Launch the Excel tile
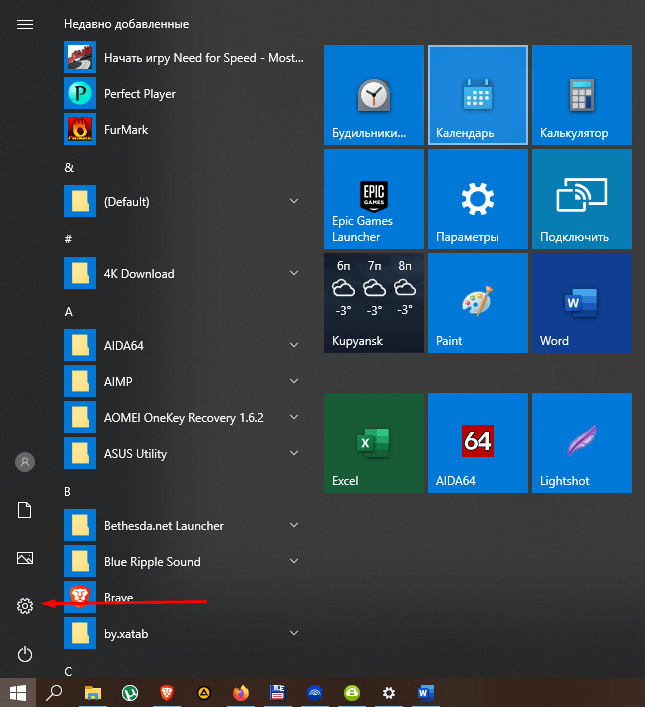The image size is (645, 707). (x=374, y=443)
